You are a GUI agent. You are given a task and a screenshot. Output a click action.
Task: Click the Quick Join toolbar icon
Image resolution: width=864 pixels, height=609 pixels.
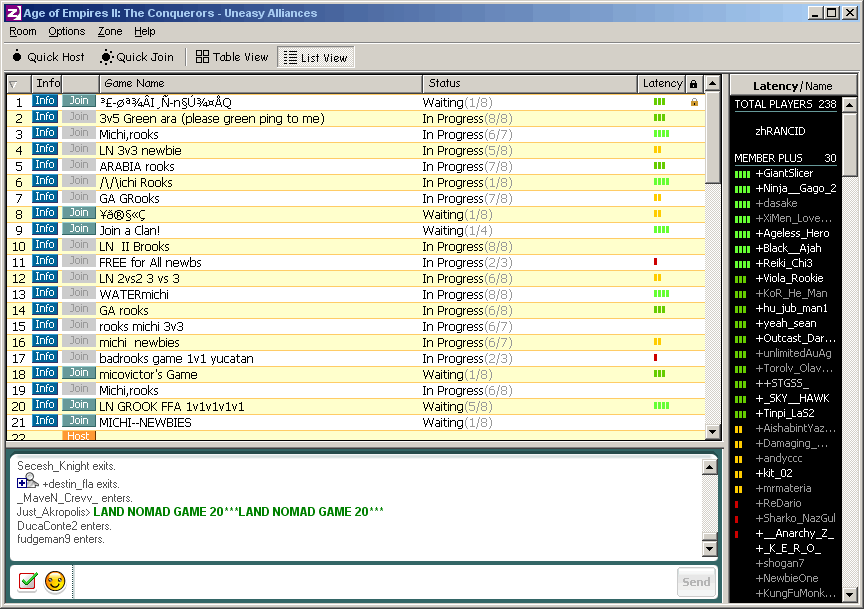coord(107,58)
